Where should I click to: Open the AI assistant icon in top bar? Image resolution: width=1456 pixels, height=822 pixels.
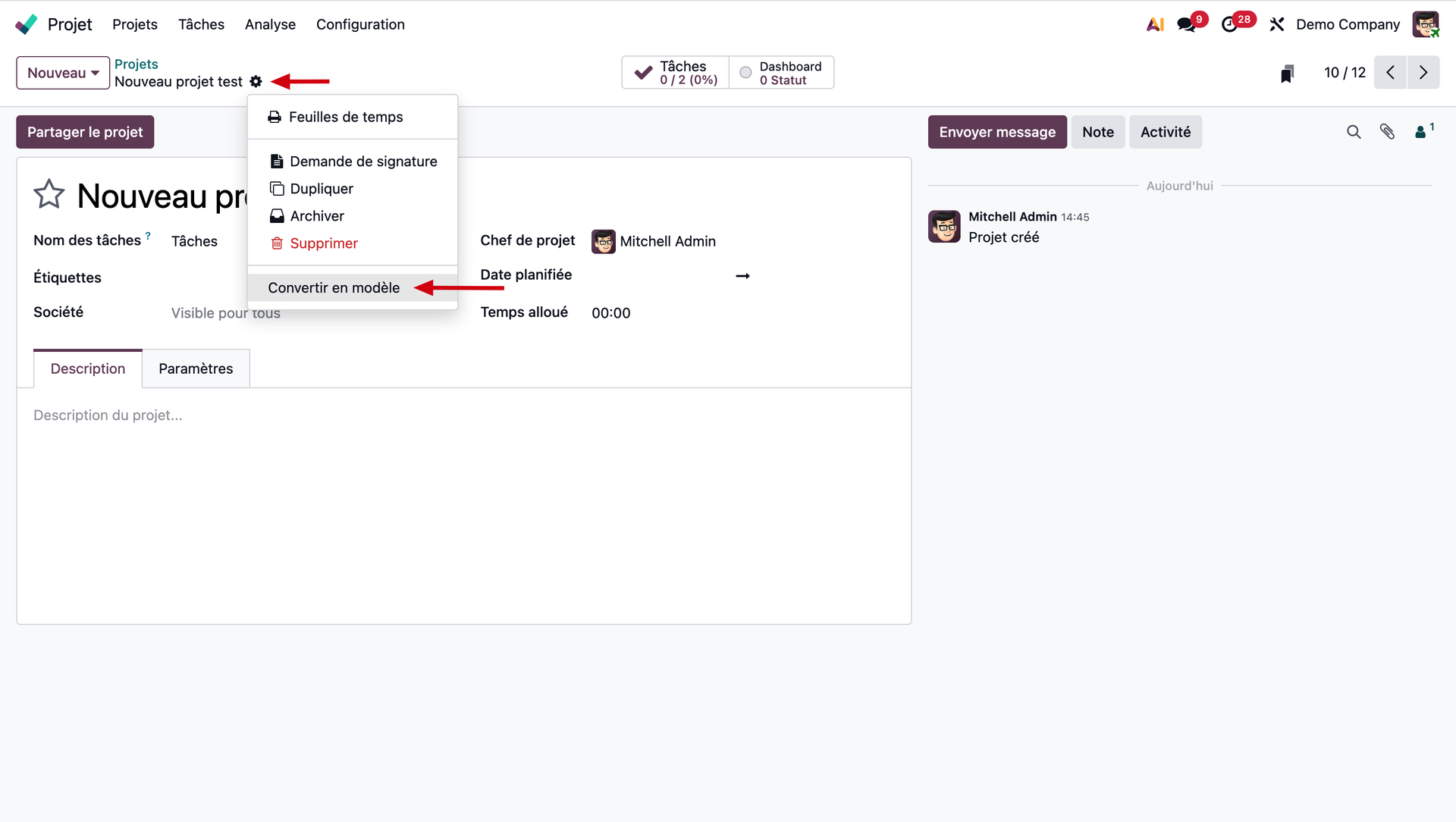pos(1155,24)
